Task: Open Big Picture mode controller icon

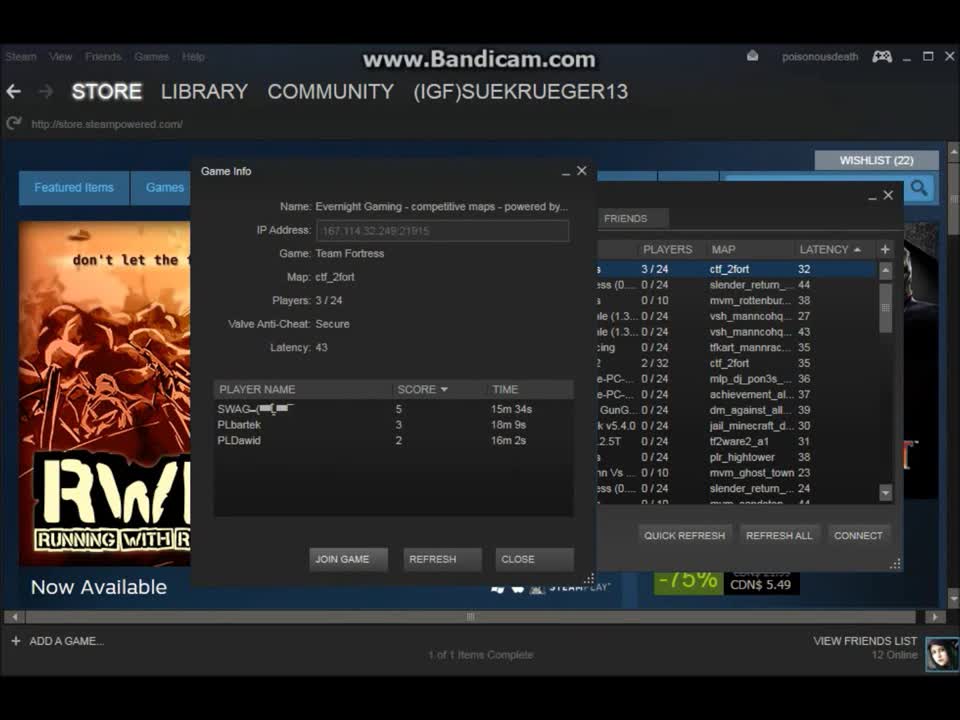Action: point(882,56)
